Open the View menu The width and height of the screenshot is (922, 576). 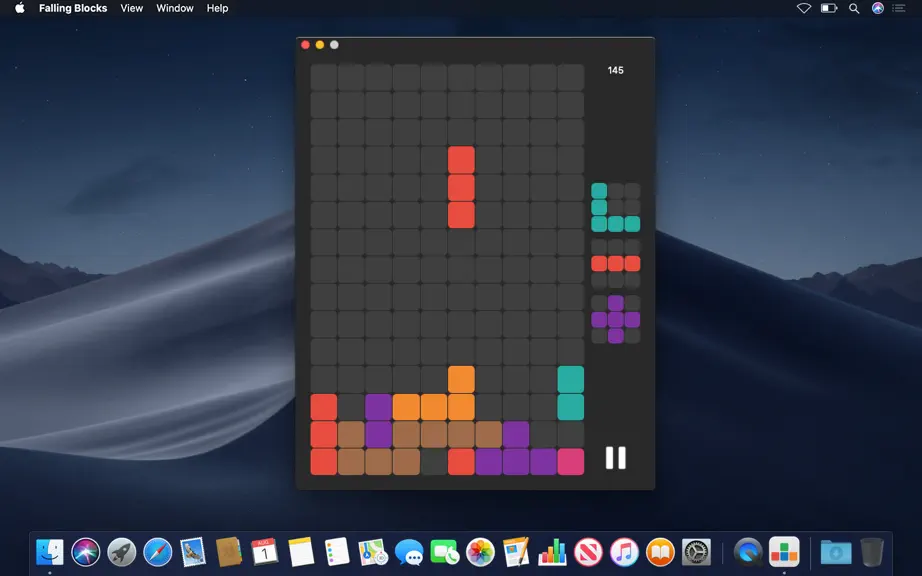131,8
